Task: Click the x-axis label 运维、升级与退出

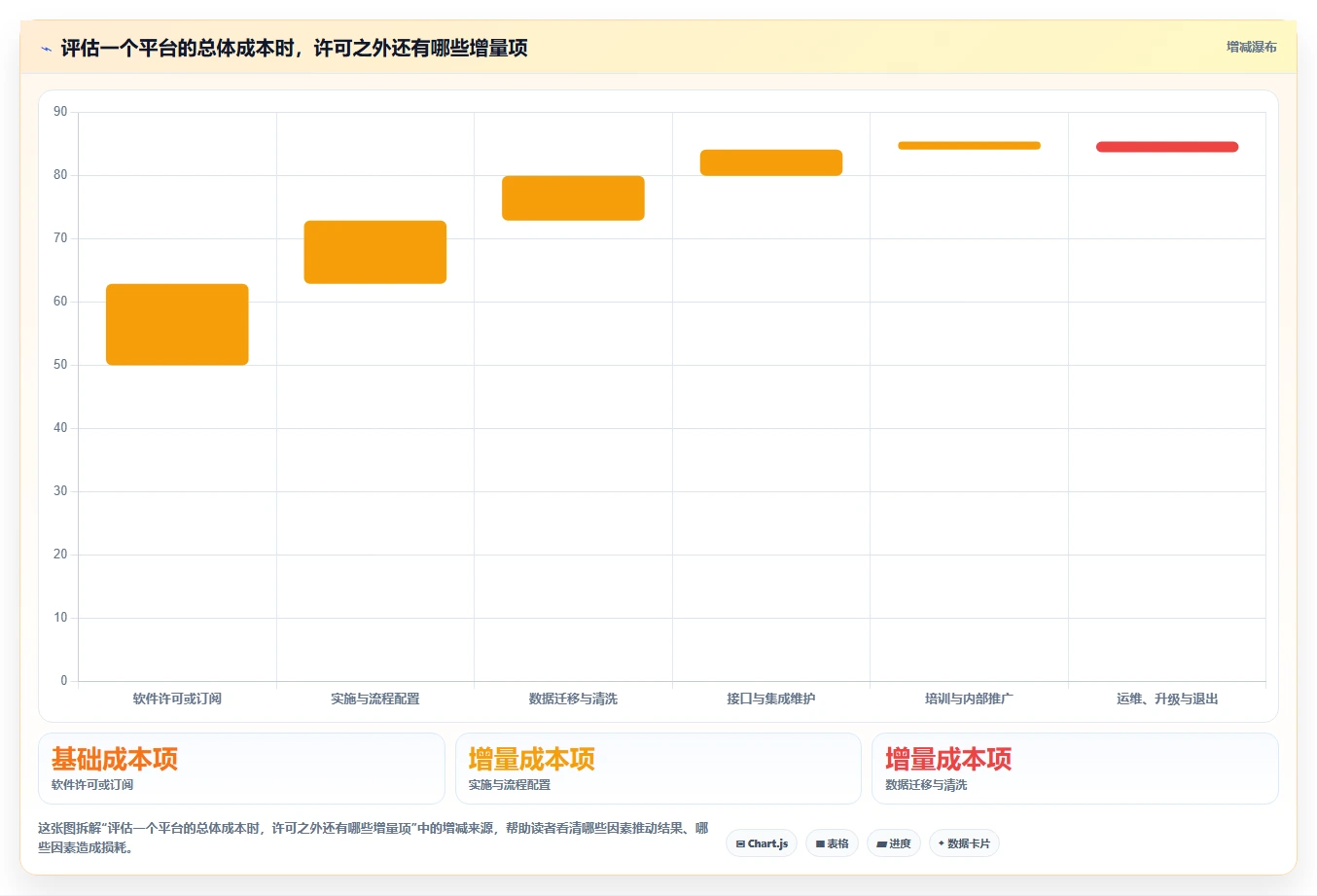Action: pyautogui.click(x=1167, y=699)
